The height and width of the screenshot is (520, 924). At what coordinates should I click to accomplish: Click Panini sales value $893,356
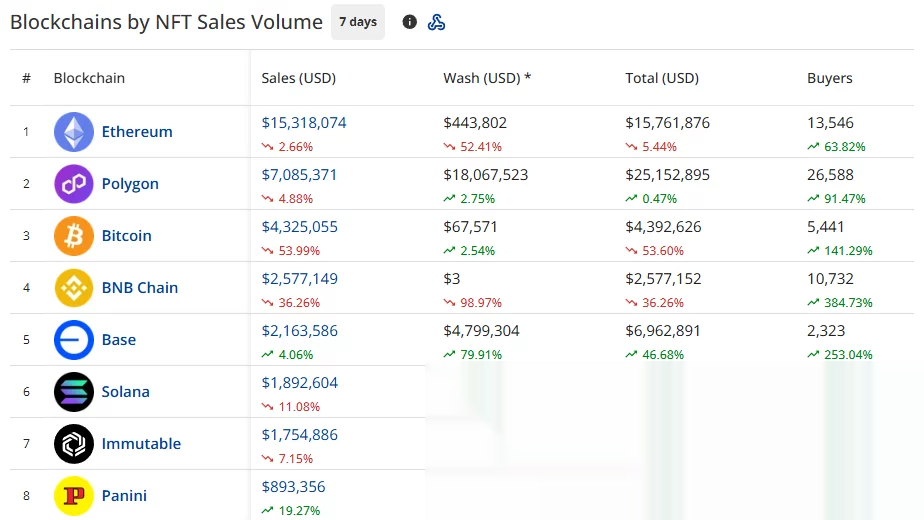tap(293, 486)
